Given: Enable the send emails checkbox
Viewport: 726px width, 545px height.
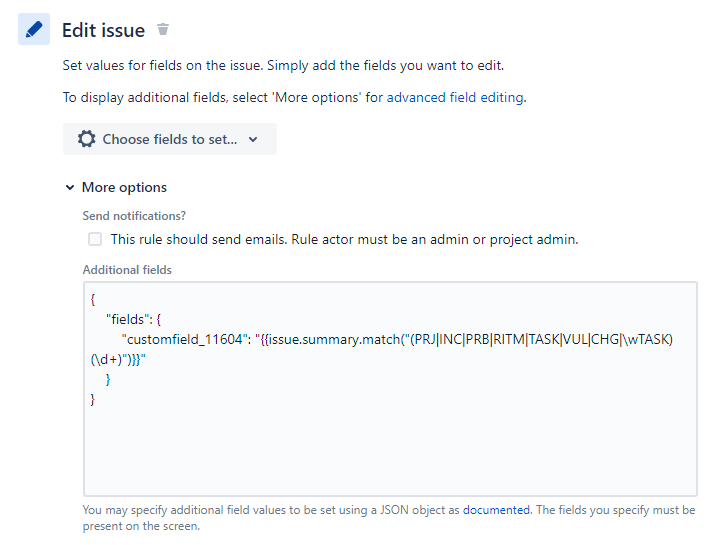Looking at the screenshot, I should pyautogui.click(x=95, y=239).
